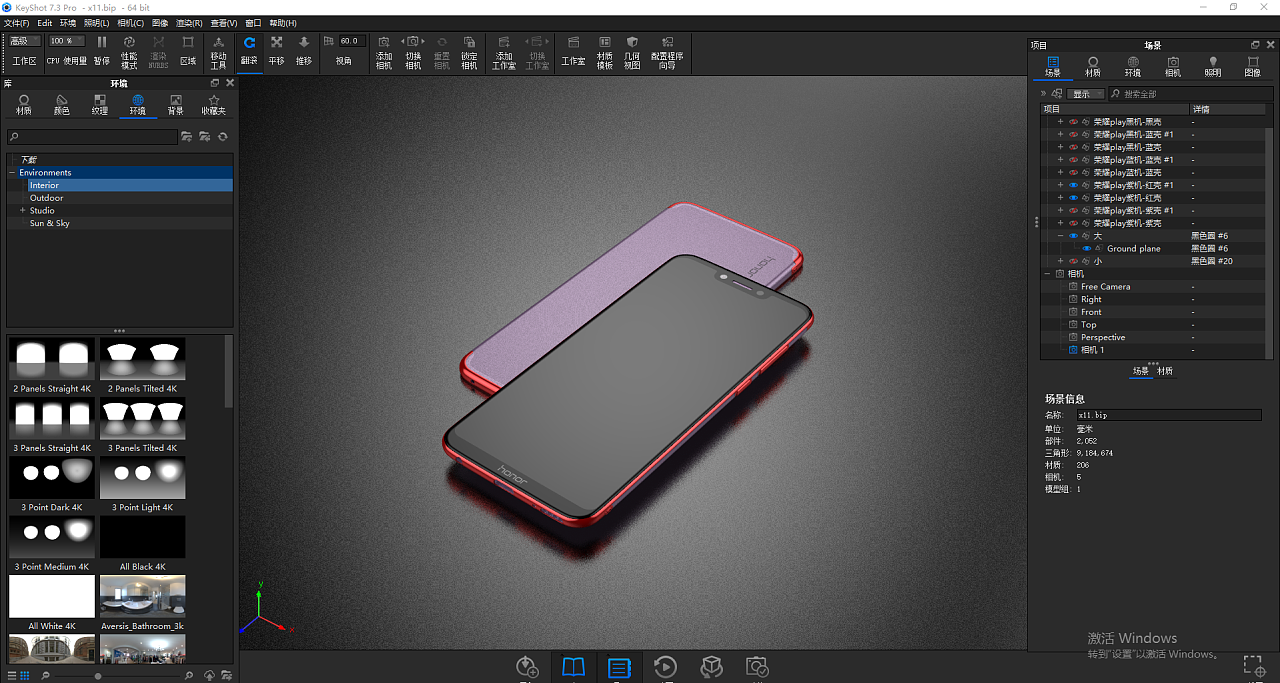
Task: Add a studio (添加工作室)
Action: tap(504, 51)
